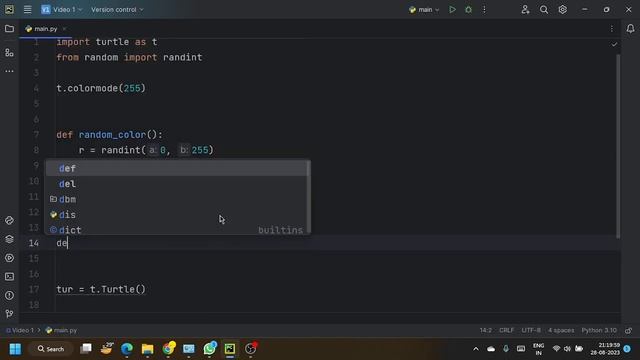The image size is (640, 360).
Task: Open WhatsApp from taskbar
Action: tap(209, 349)
